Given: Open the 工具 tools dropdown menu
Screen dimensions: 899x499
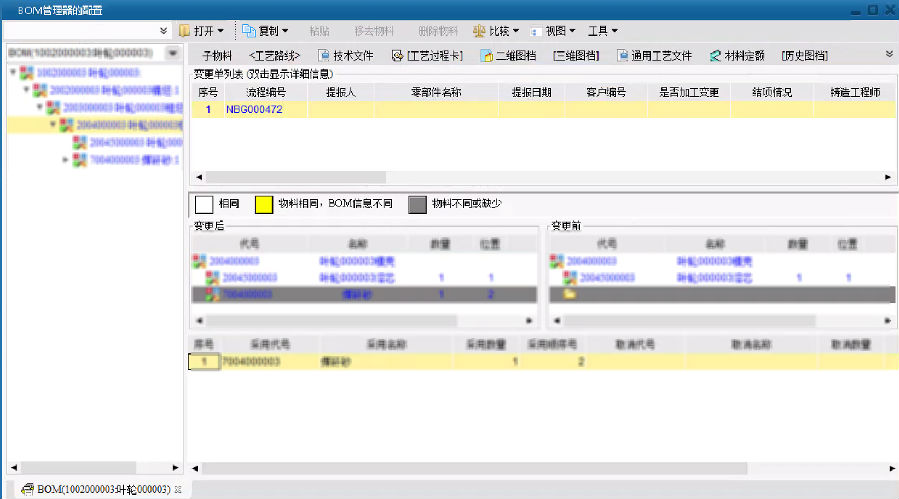Looking at the screenshot, I should coord(602,31).
